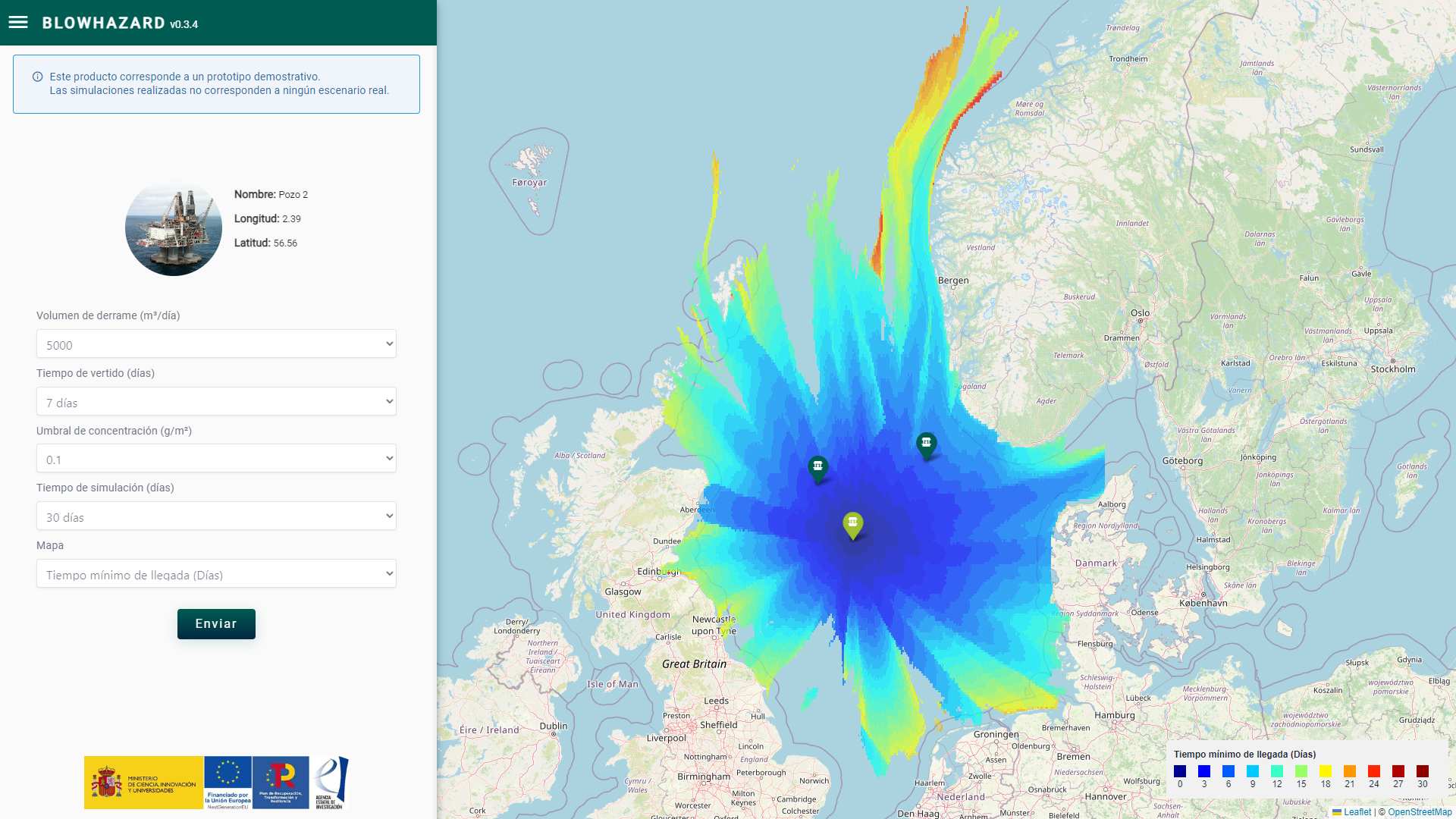
Task: Click the Dublin label on map
Action: pos(554,726)
